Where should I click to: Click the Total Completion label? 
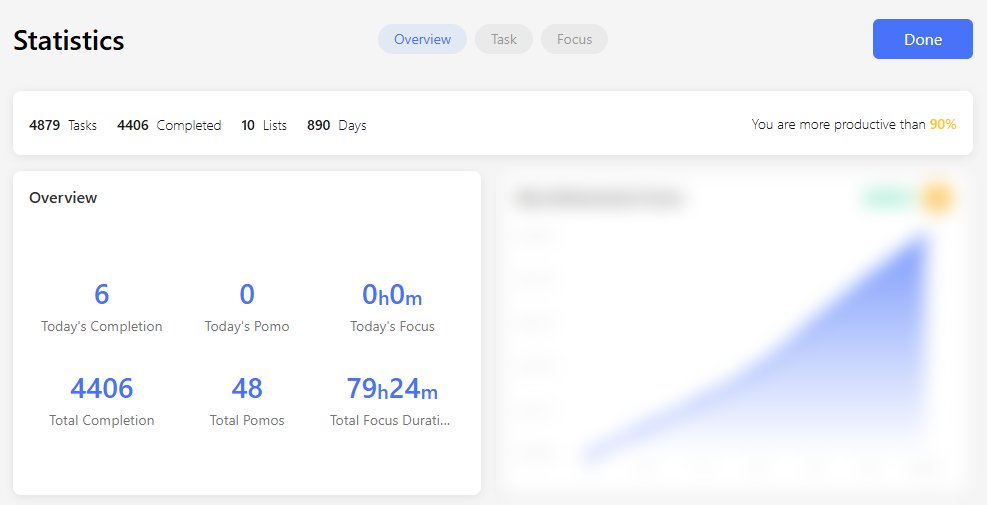point(101,420)
